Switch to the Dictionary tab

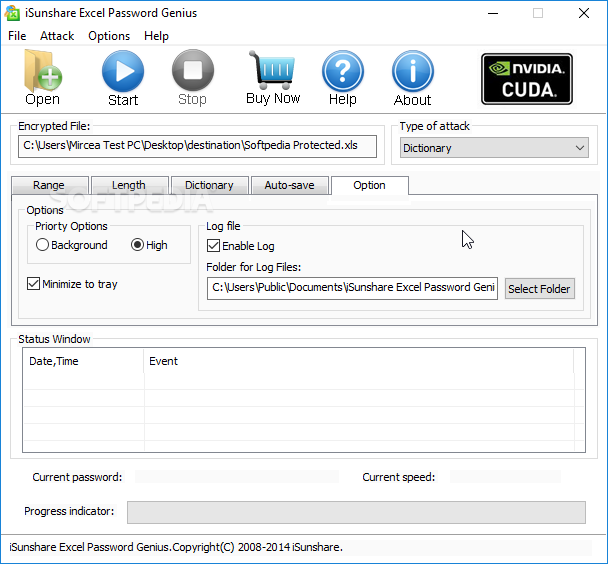(209, 185)
